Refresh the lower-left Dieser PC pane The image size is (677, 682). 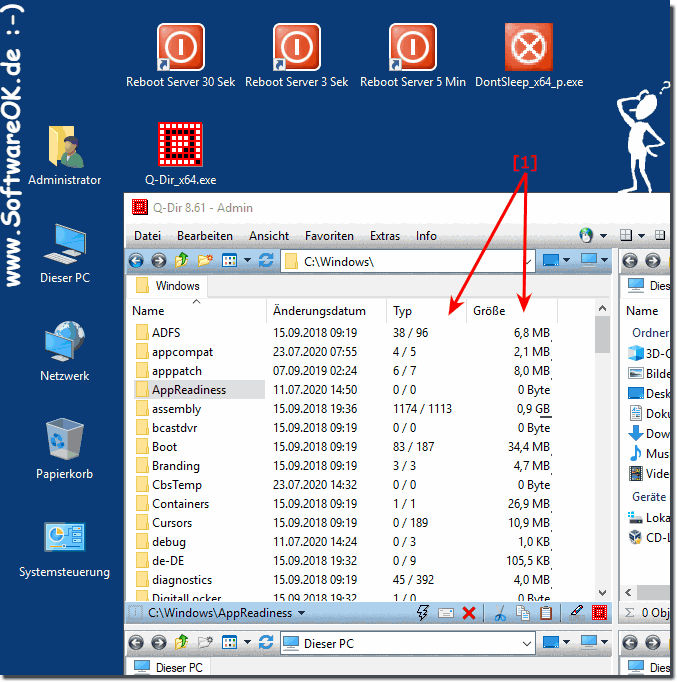(x=266, y=642)
